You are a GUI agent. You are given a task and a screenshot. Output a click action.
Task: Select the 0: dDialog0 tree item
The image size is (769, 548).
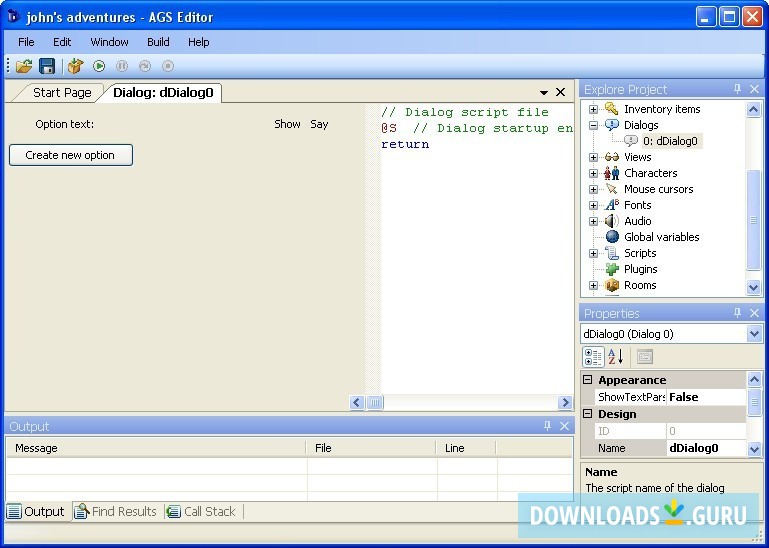tap(670, 141)
